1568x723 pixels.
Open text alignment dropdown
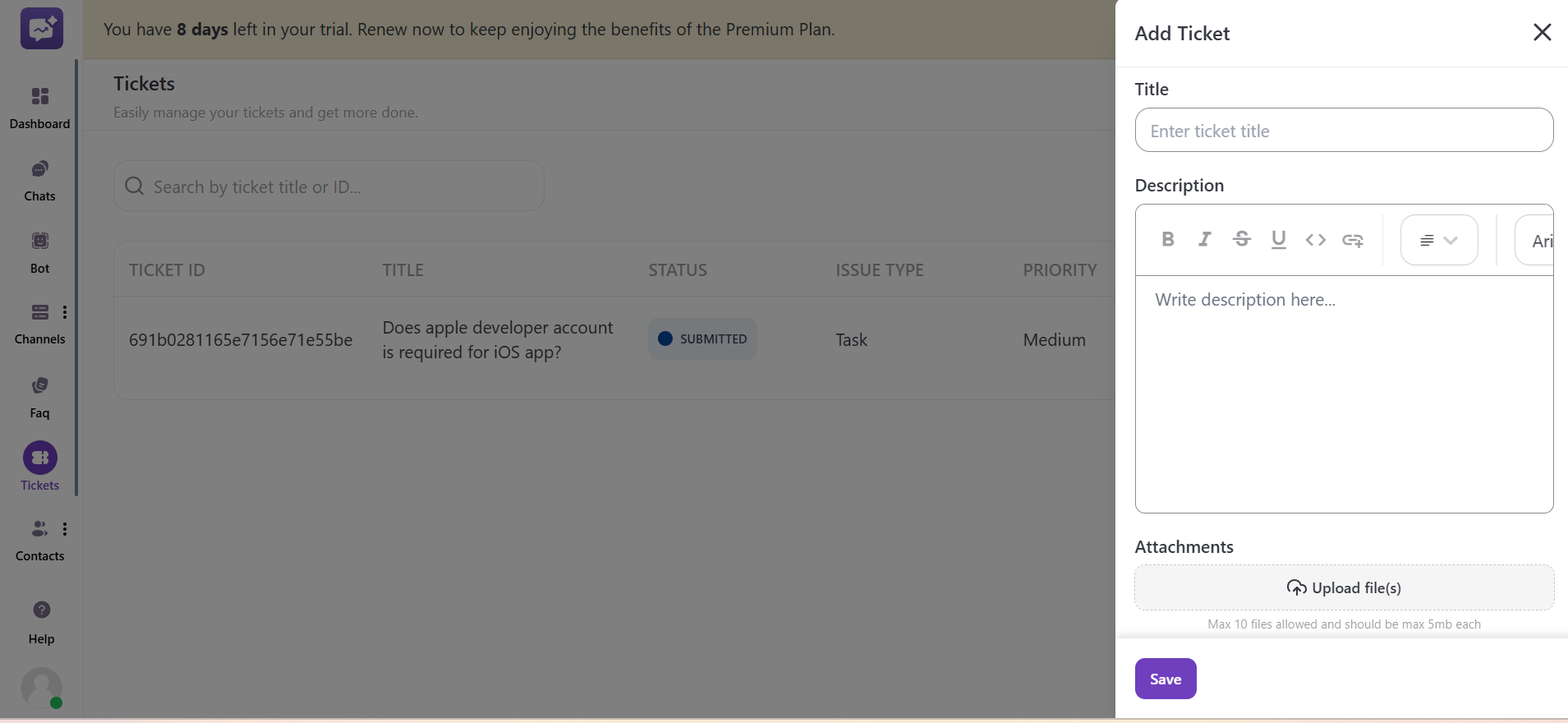(x=1439, y=240)
